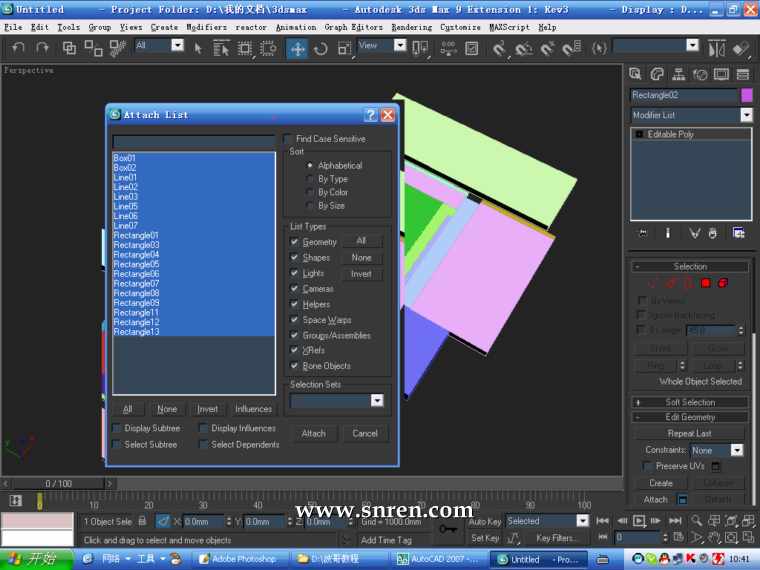Switch to the Create command panel
The image size is (760, 570).
tap(635, 74)
